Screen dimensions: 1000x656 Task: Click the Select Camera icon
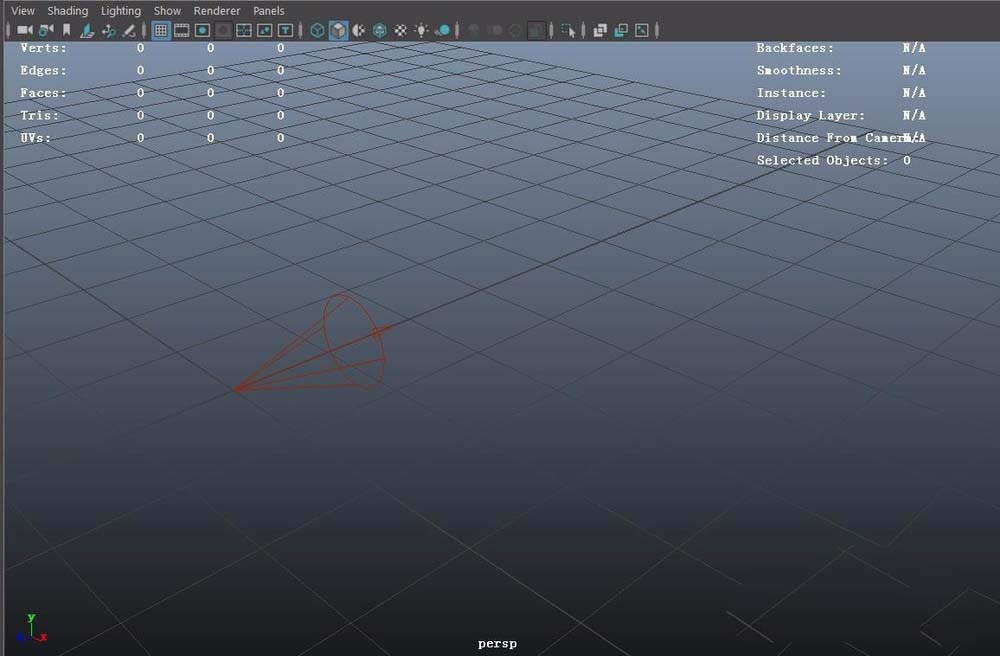[25, 30]
